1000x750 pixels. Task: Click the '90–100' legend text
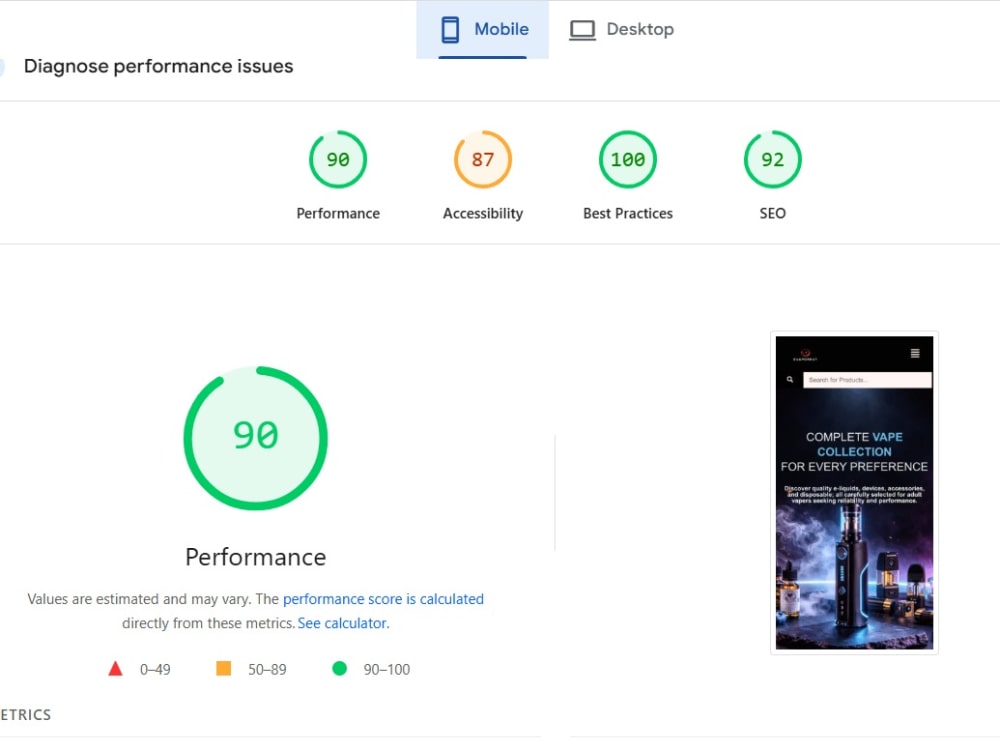386,670
